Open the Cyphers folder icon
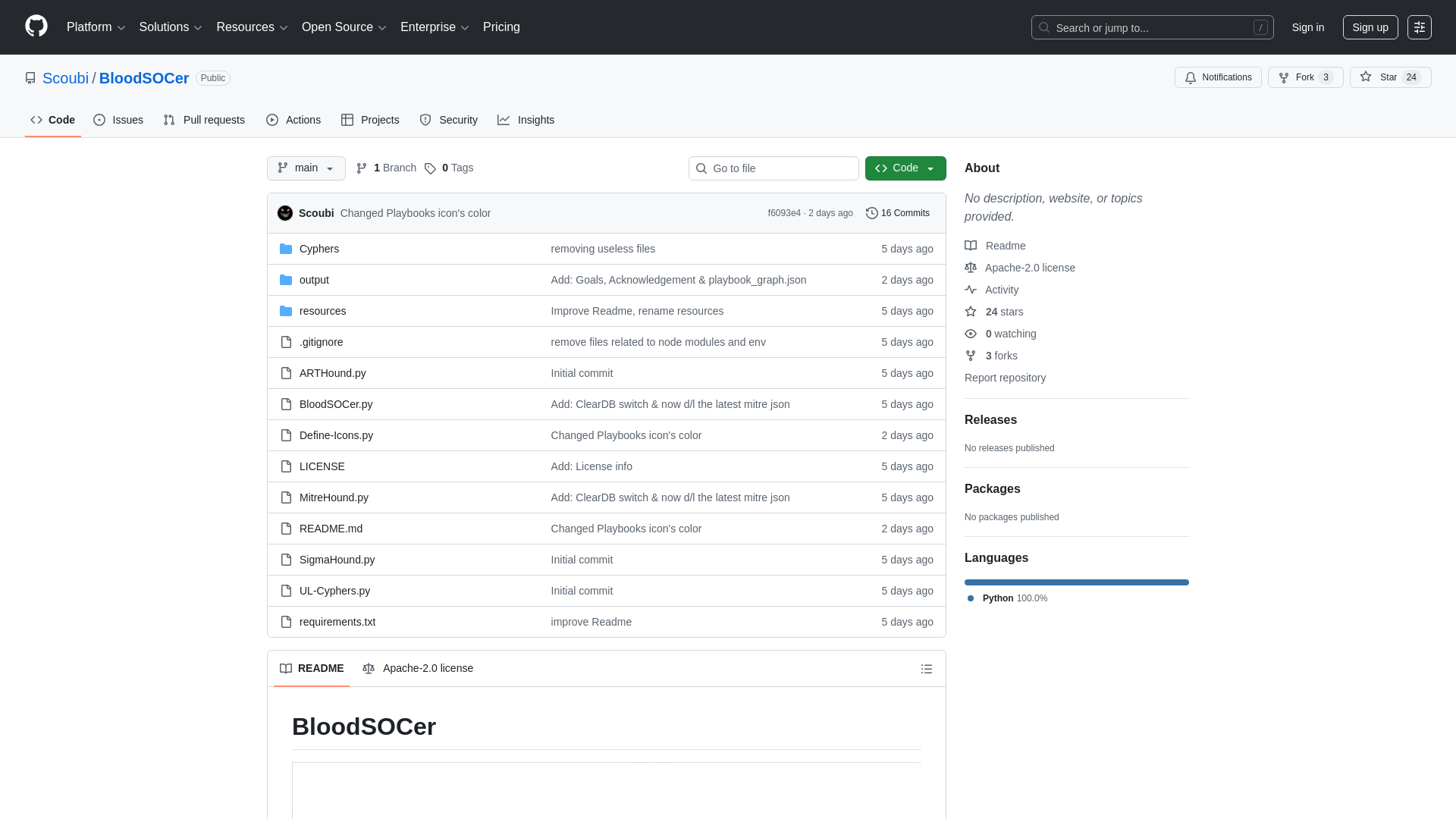 tap(286, 248)
